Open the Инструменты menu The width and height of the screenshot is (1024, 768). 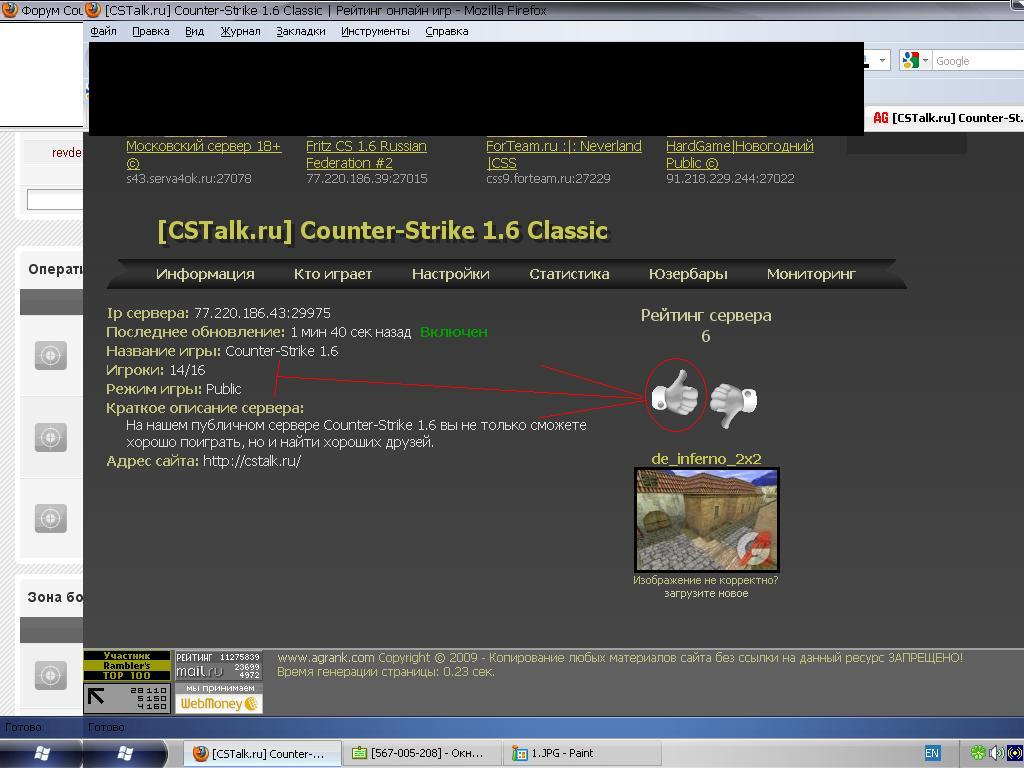pos(375,31)
